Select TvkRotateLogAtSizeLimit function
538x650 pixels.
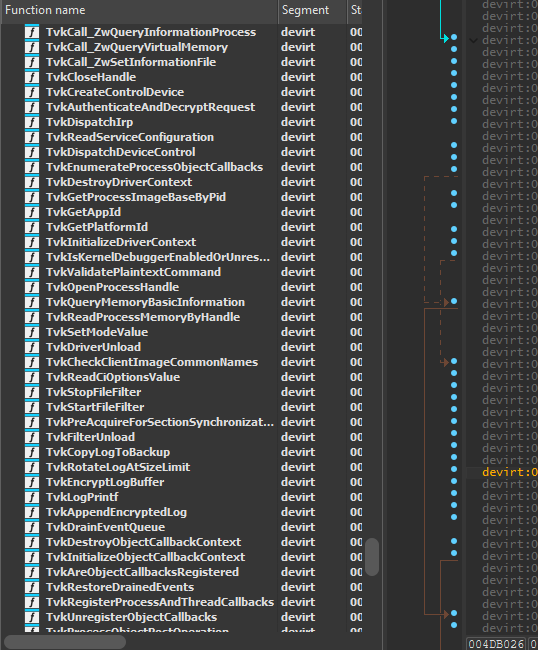click(118, 467)
